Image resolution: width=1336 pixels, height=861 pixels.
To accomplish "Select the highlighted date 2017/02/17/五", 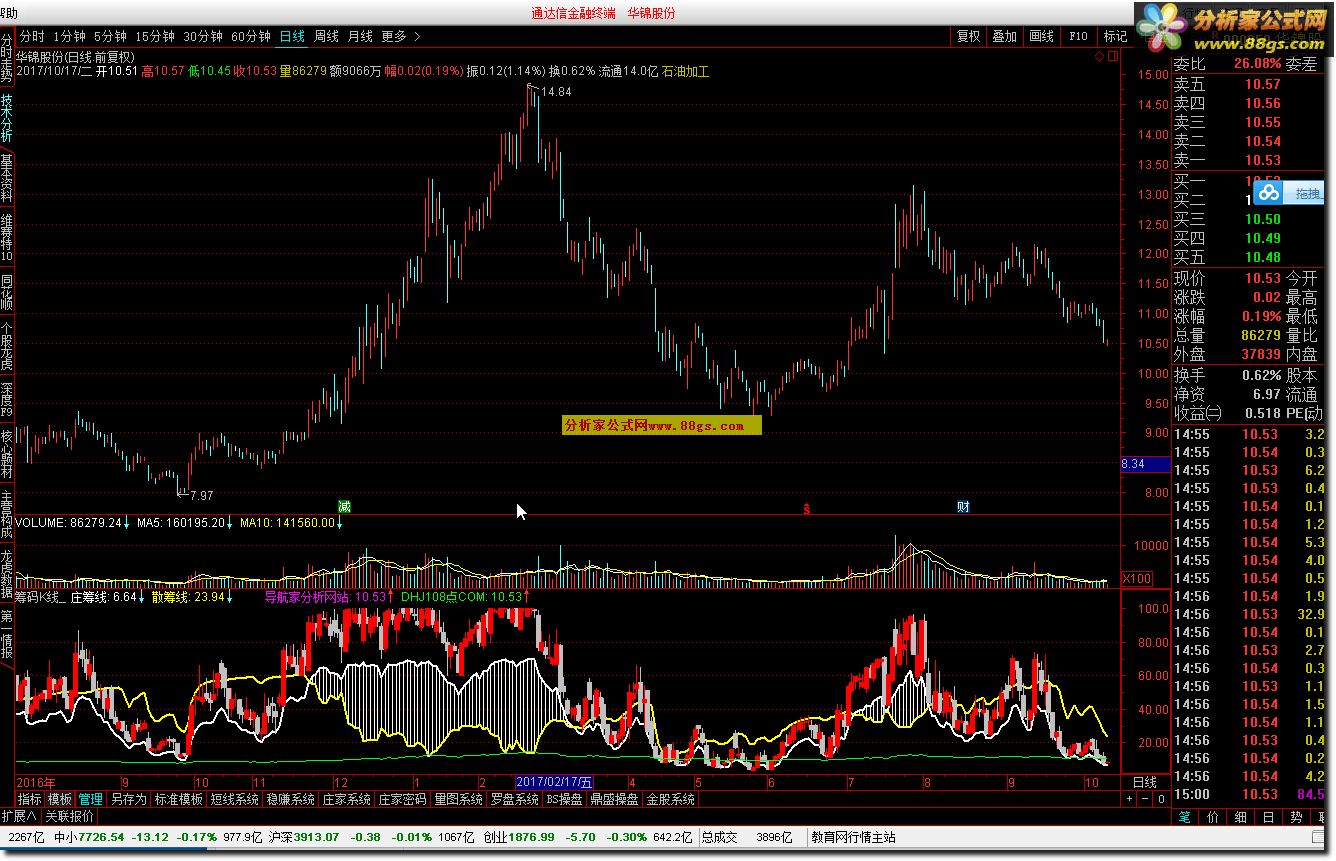I will 554,782.
